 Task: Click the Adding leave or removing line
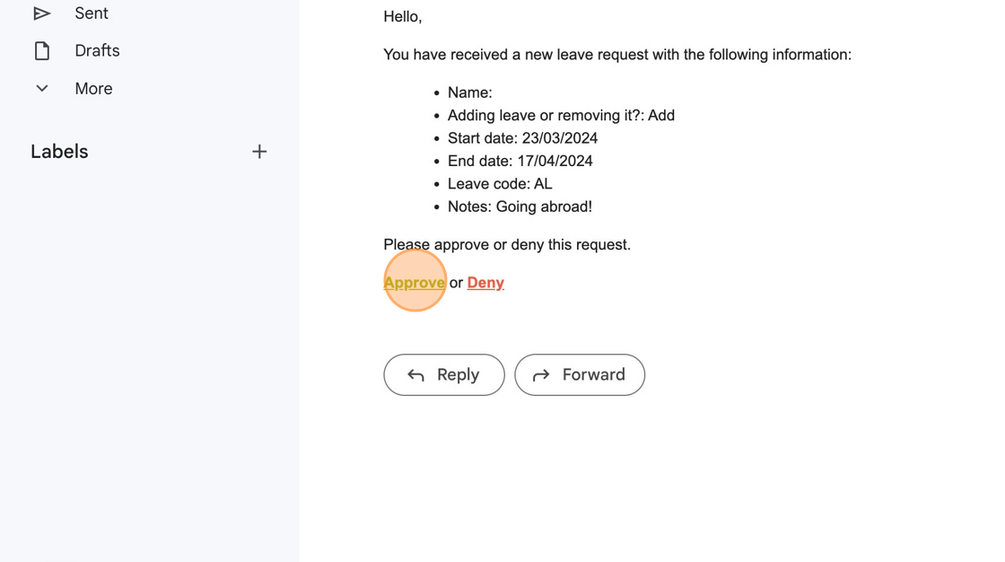click(x=560, y=115)
